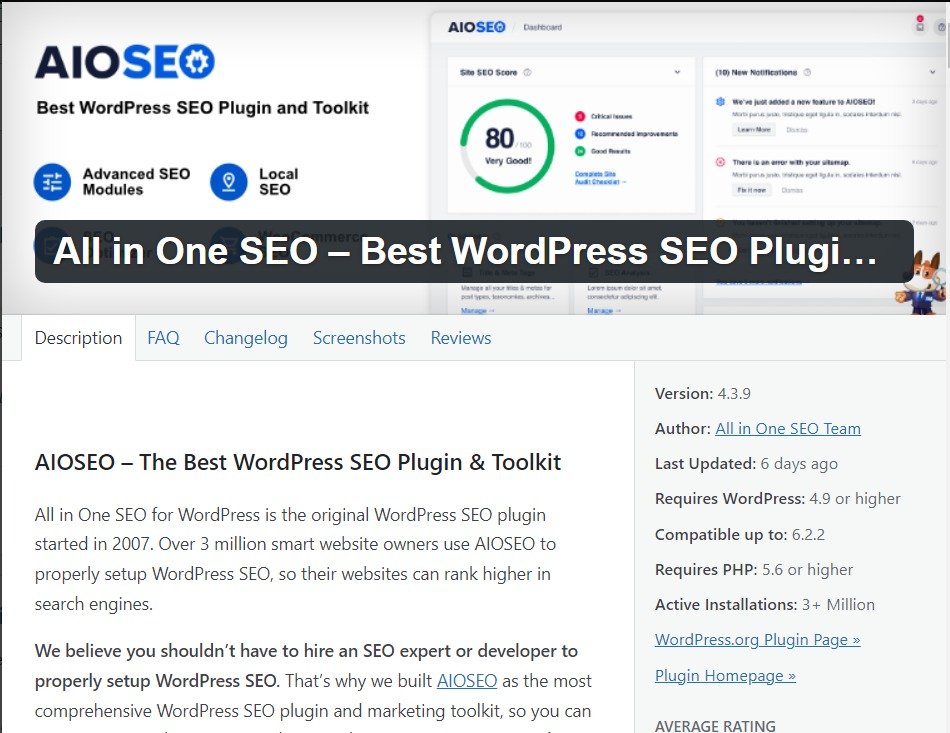Click the 'AVERAGE RATING' heading

715,726
